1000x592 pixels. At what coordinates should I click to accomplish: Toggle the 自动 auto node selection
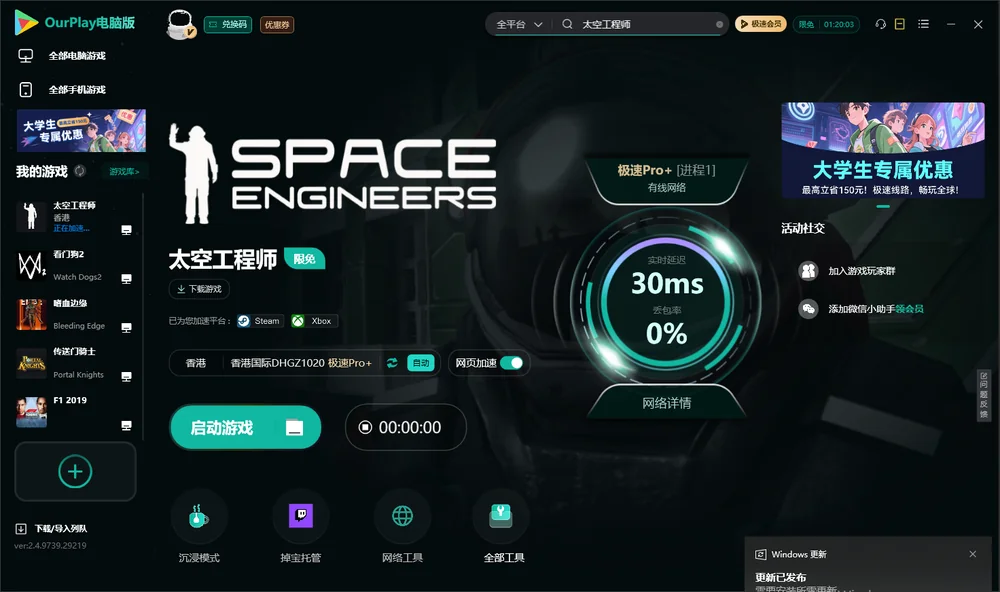pos(421,363)
